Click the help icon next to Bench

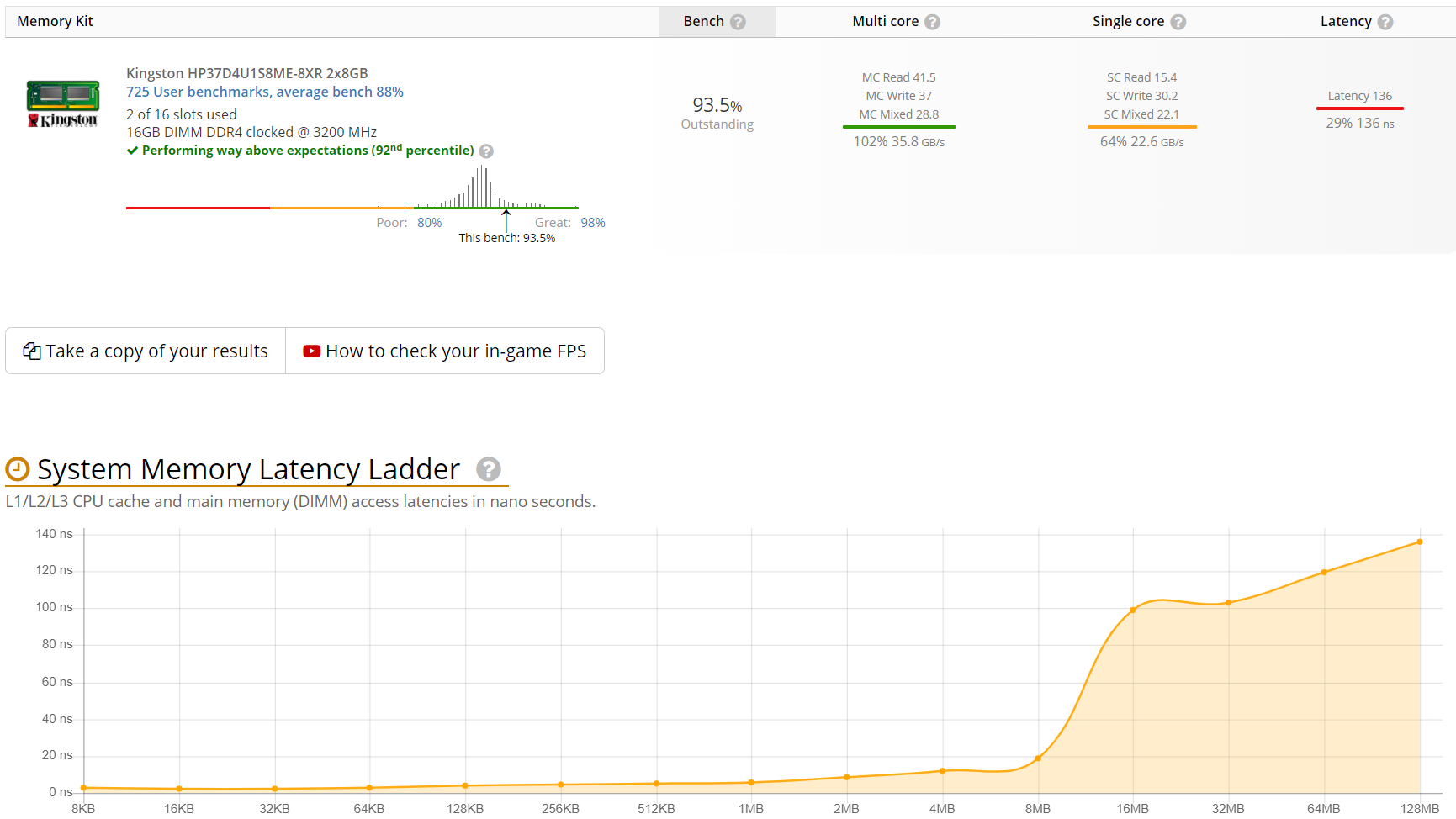tap(738, 22)
